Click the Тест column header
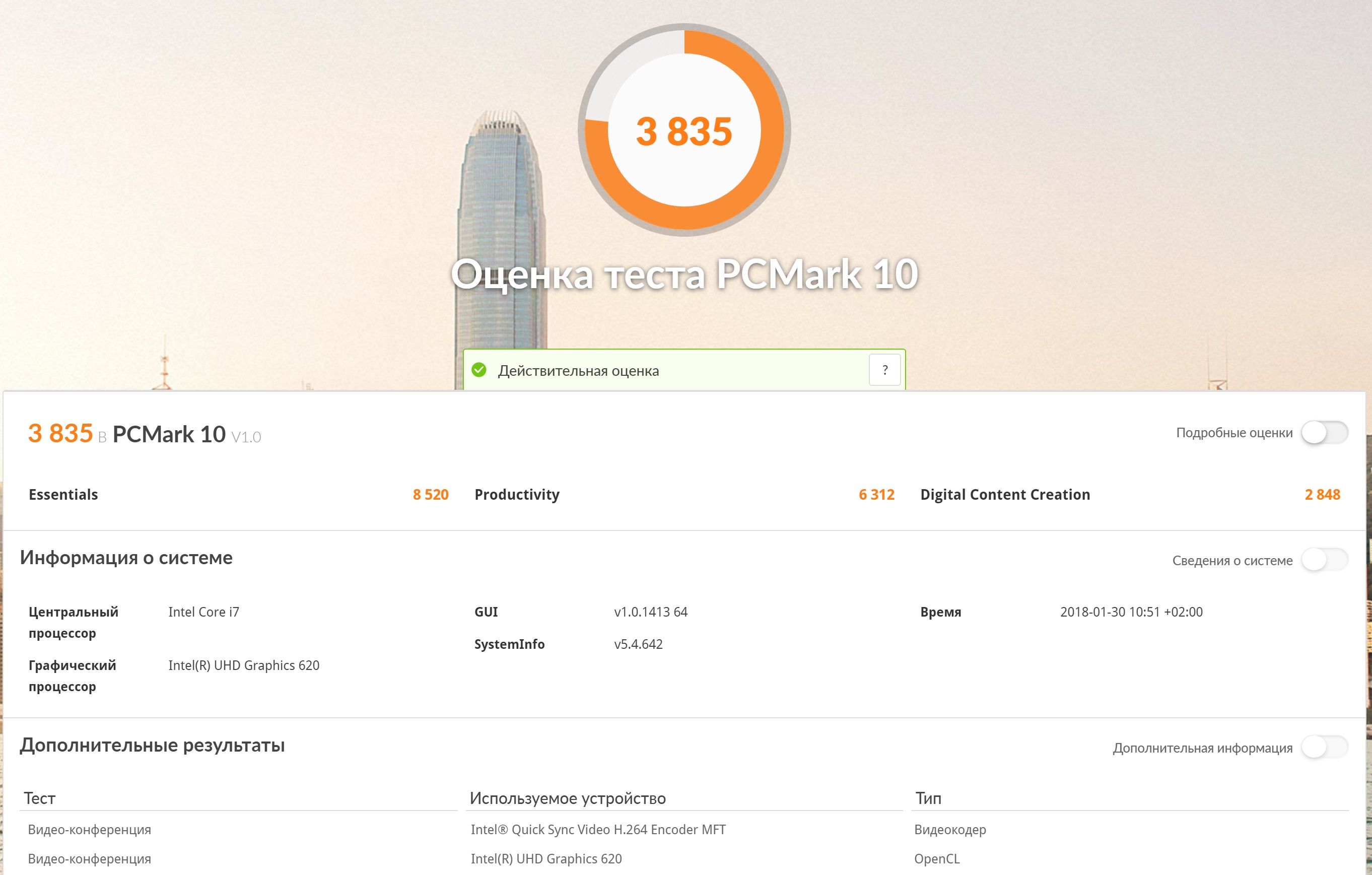Screen dimensions: 1372x875 click(x=39, y=798)
